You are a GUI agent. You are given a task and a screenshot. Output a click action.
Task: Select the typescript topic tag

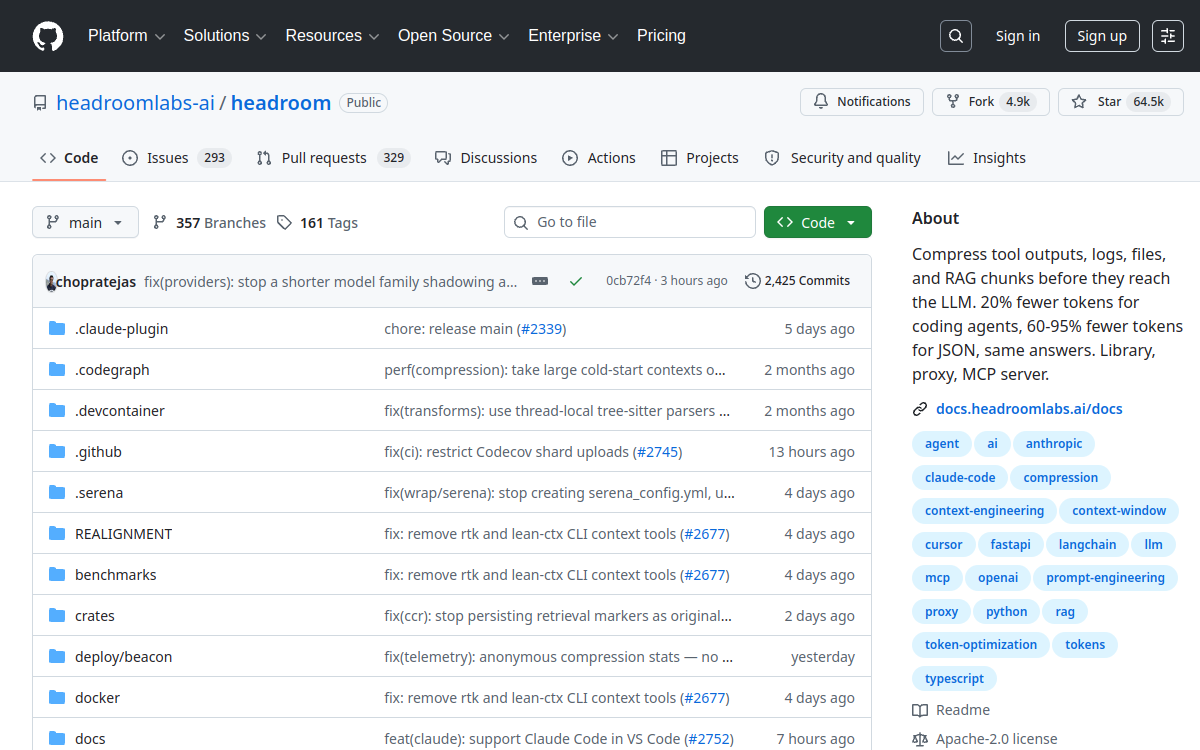954,679
